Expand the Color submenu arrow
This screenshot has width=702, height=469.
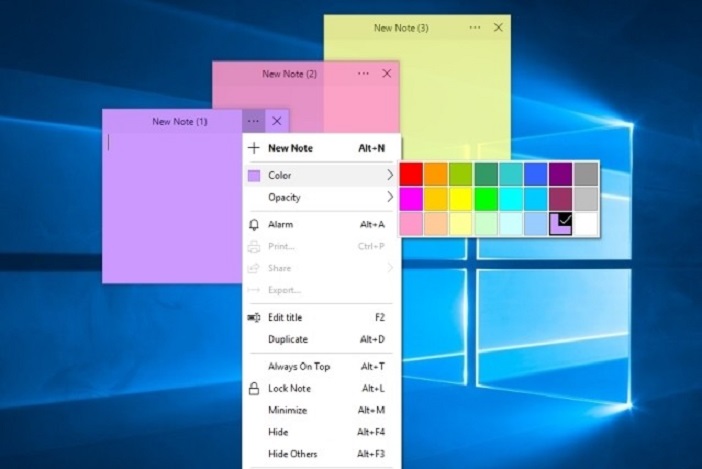pos(390,175)
